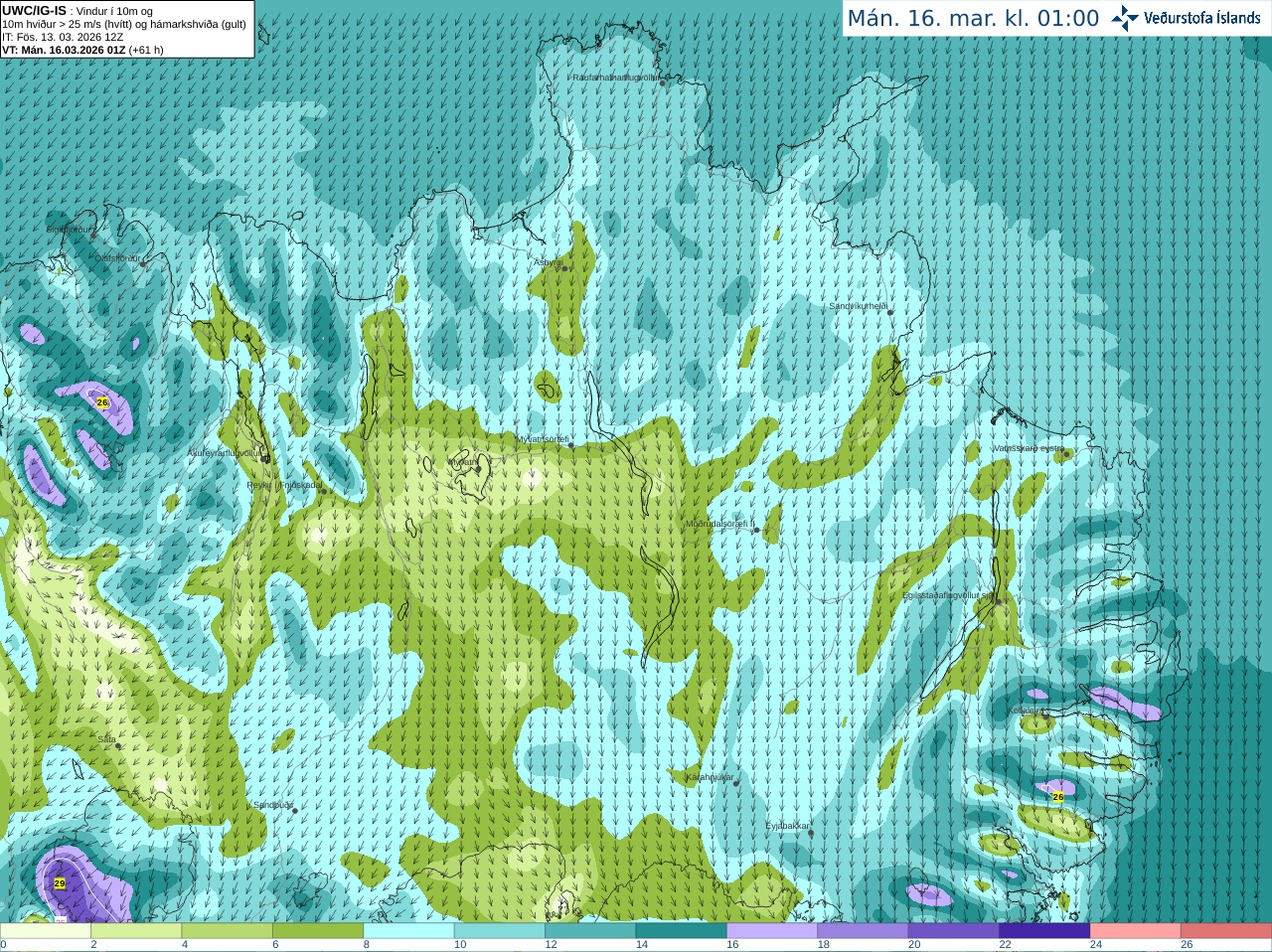Click the Siglufjörður station label
Image resolution: width=1272 pixels, height=952 pixels.
click(x=70, y=230)
